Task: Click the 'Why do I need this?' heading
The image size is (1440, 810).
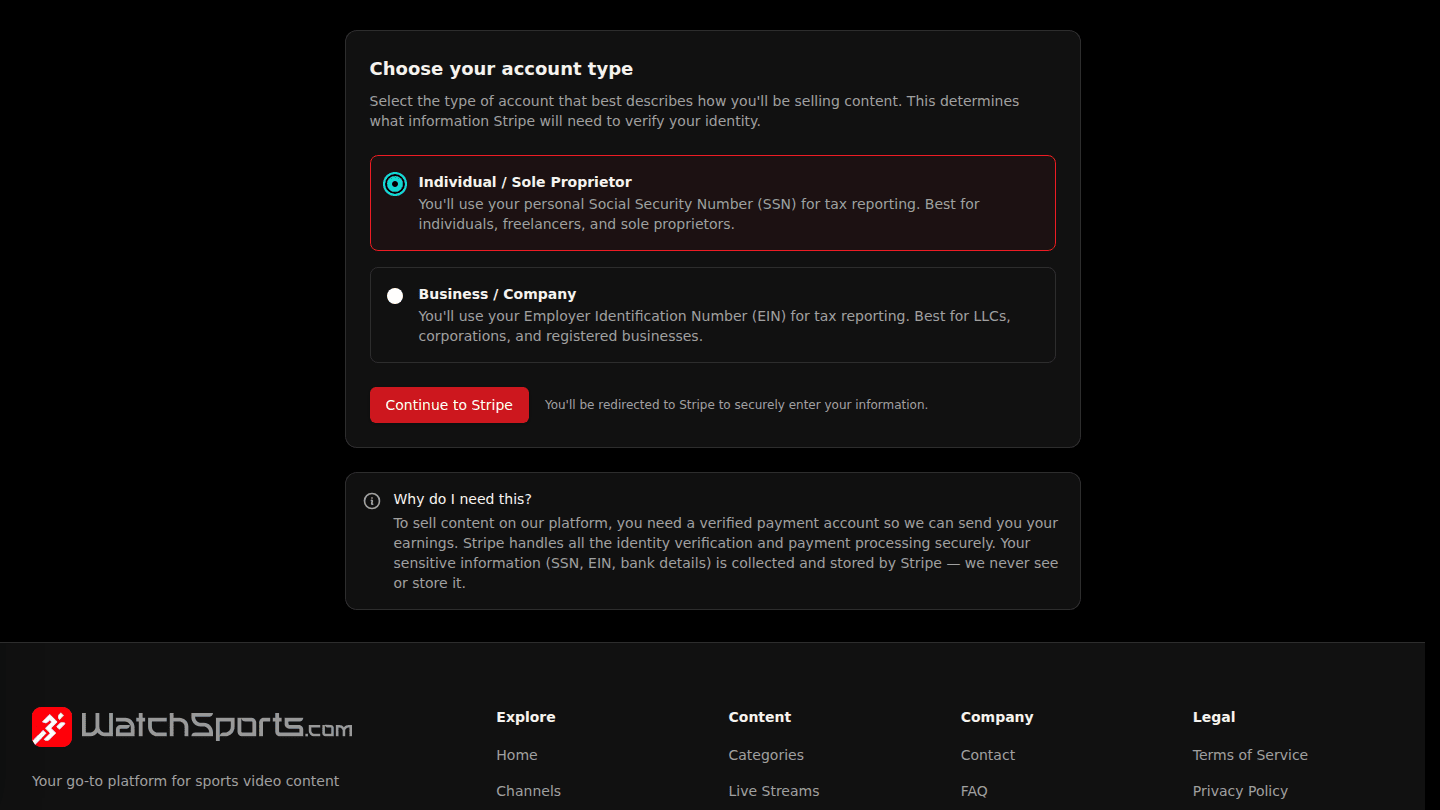Action: click(x=463, y=499)
